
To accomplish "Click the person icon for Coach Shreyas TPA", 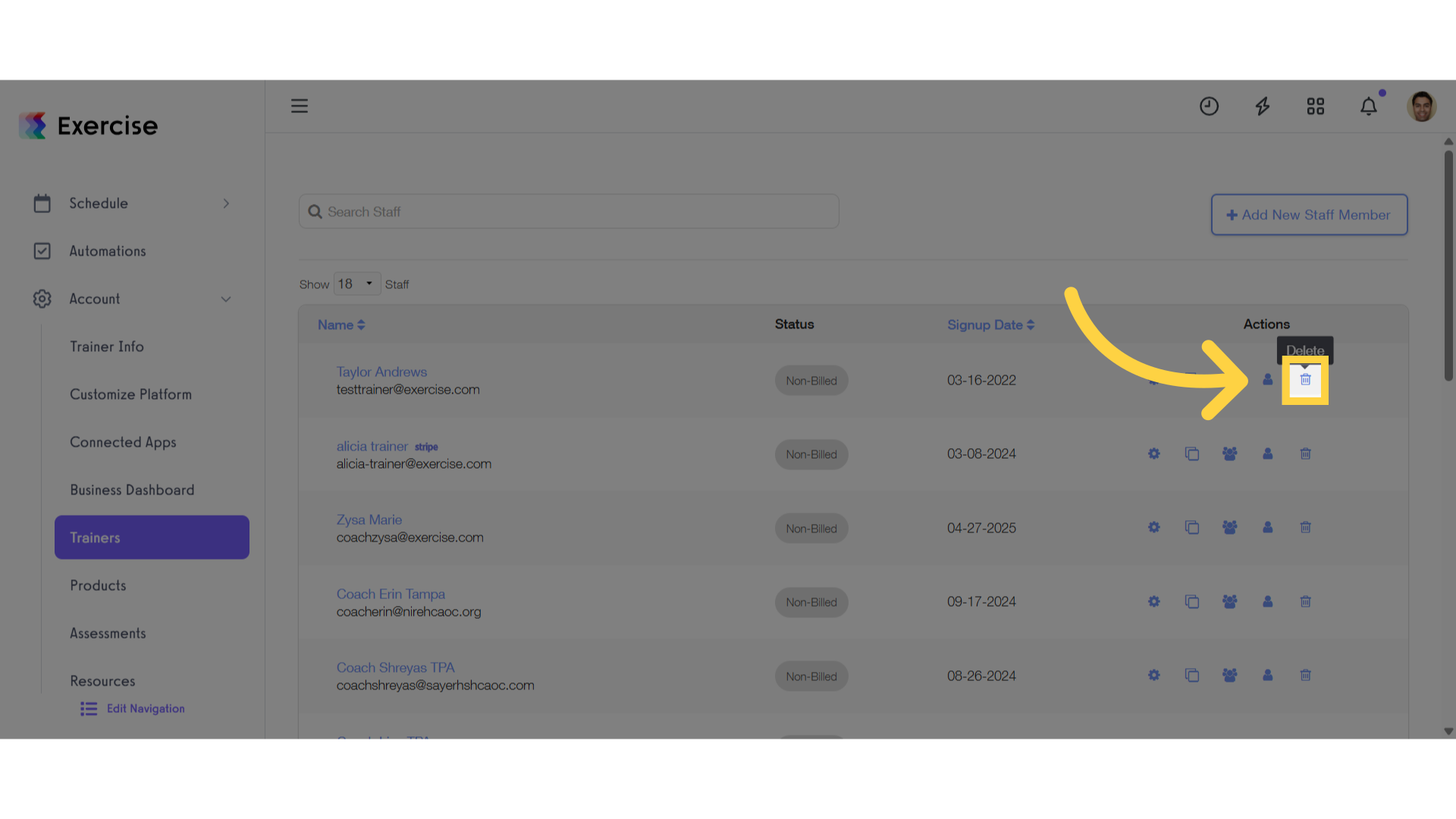I will [x=1267, y=675].
